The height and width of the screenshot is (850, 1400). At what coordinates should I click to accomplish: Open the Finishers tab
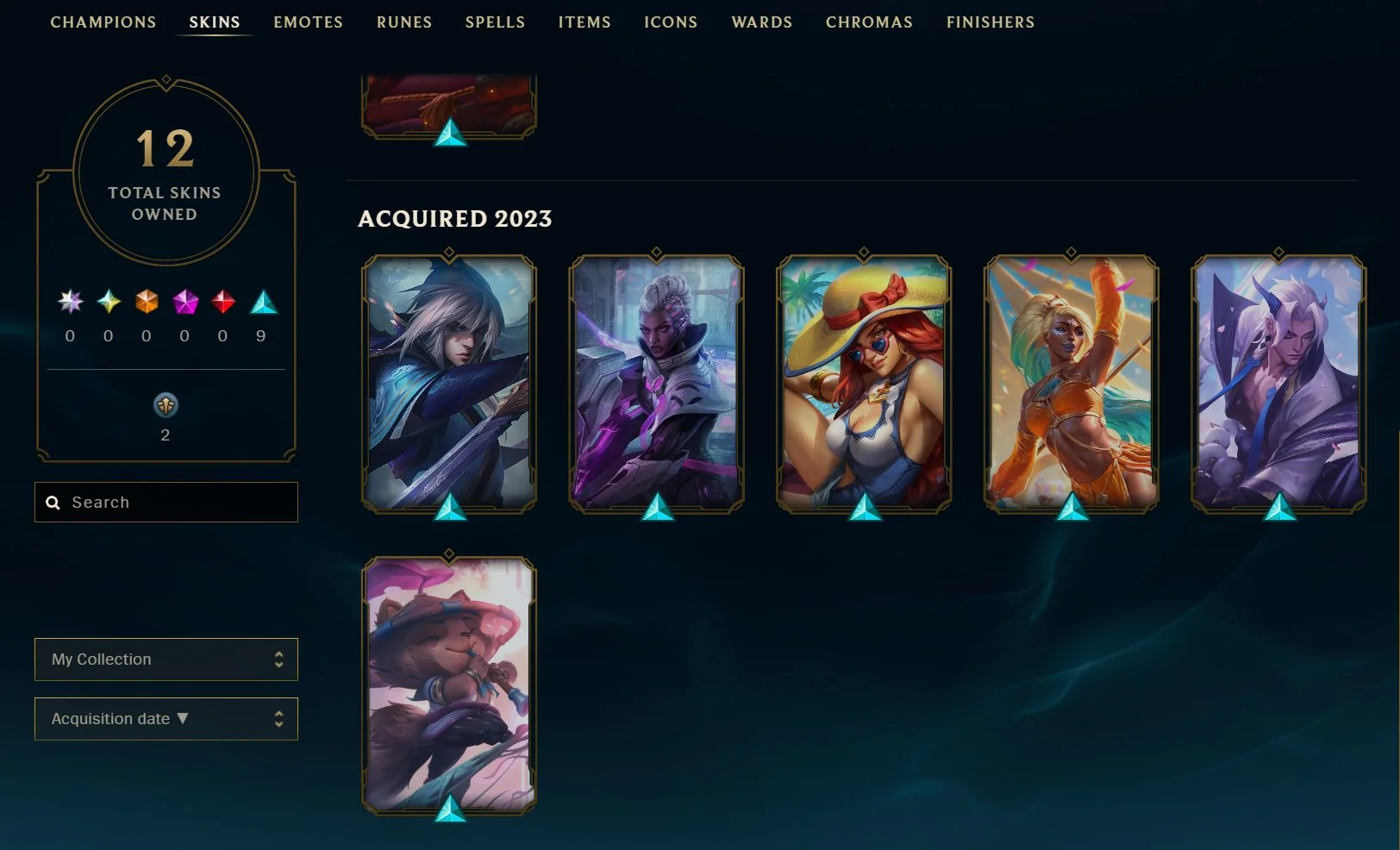tap(991, 22)
